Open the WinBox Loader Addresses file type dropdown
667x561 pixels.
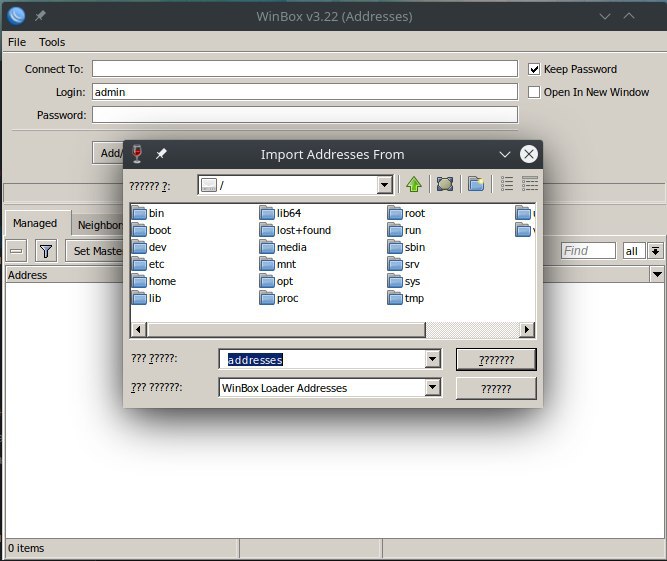click(432, 387)
